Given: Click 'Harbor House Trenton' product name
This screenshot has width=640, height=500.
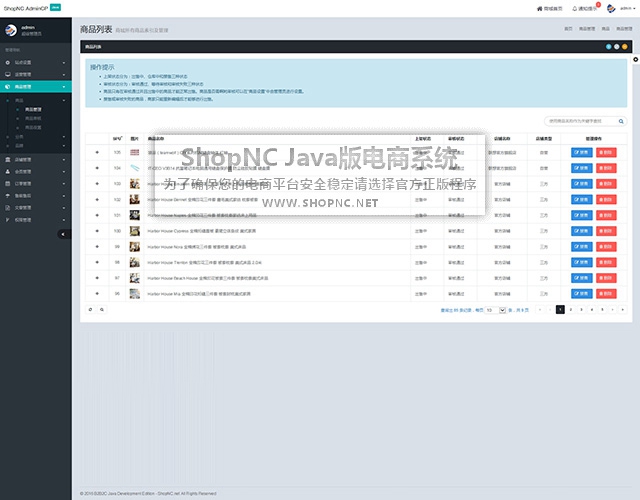Looking at the screenshot, I should (x=204, y=262).
